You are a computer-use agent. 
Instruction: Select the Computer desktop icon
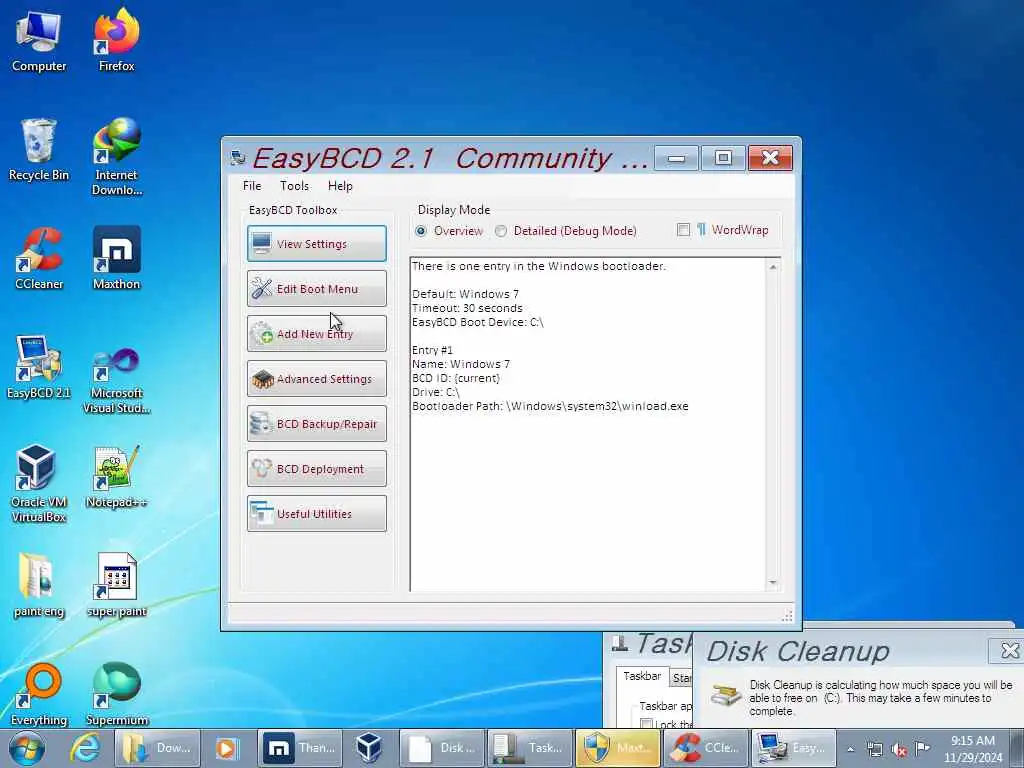click(39, 41)
